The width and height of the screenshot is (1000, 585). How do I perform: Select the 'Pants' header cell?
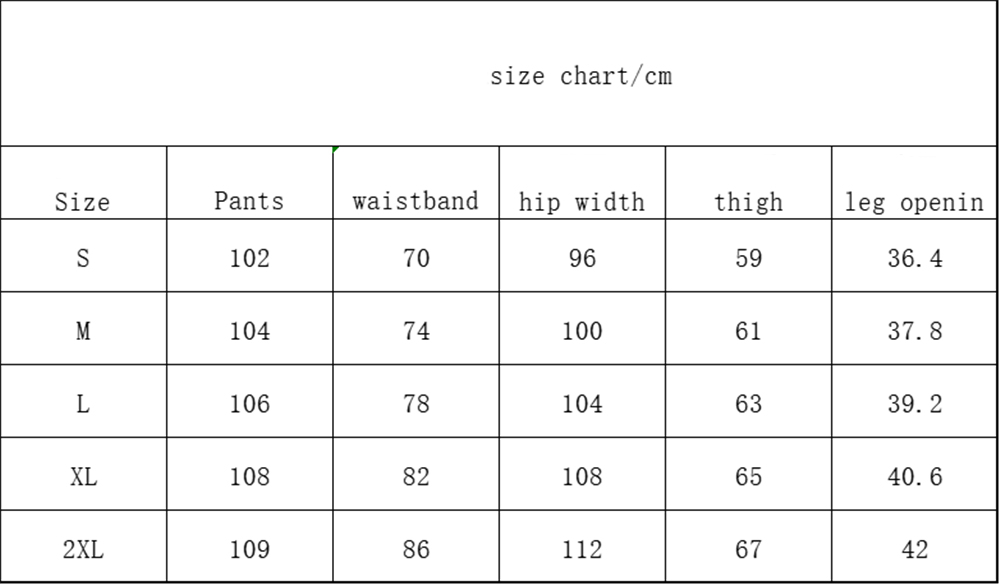coord(249,201)
